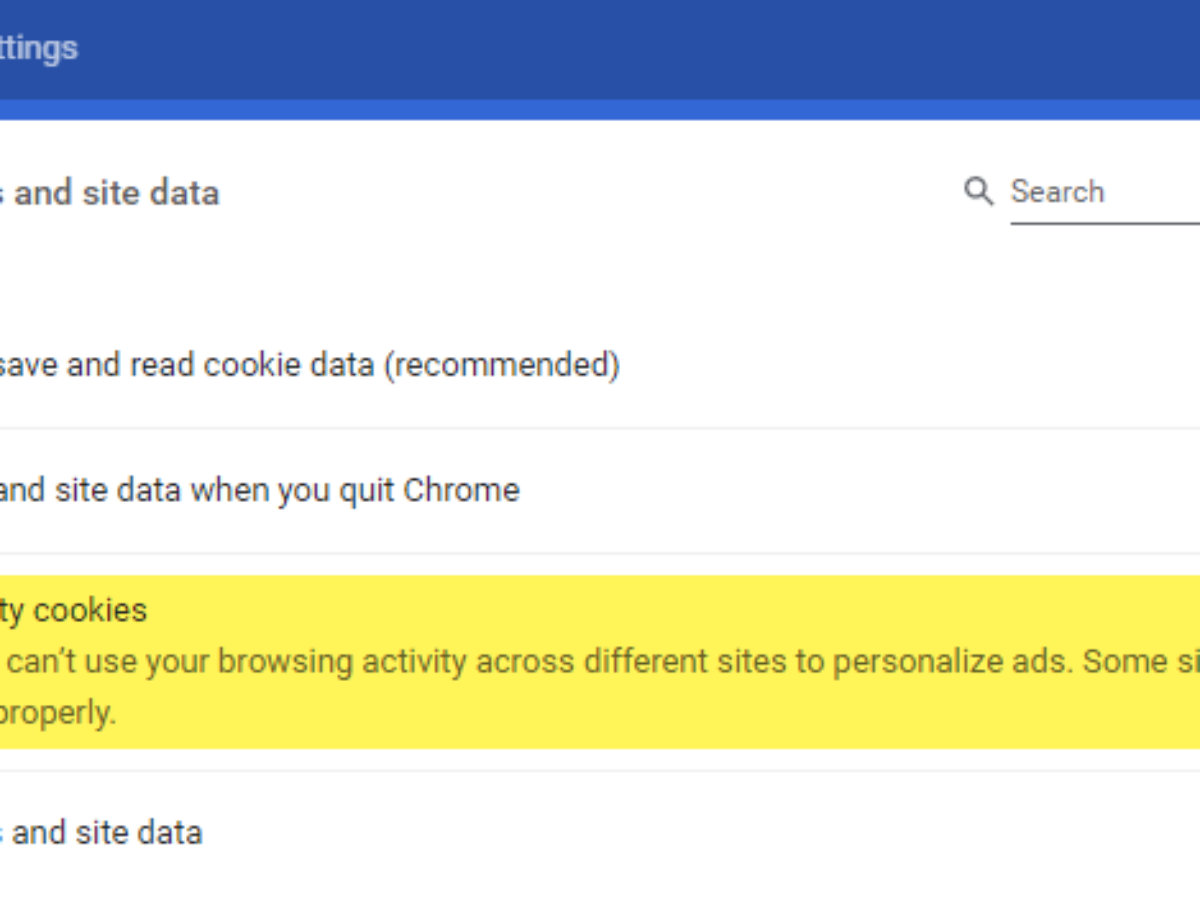Click the word "Chrome" in second row
The width and height of the screenshot is (1200, 900).
[461, 490]
